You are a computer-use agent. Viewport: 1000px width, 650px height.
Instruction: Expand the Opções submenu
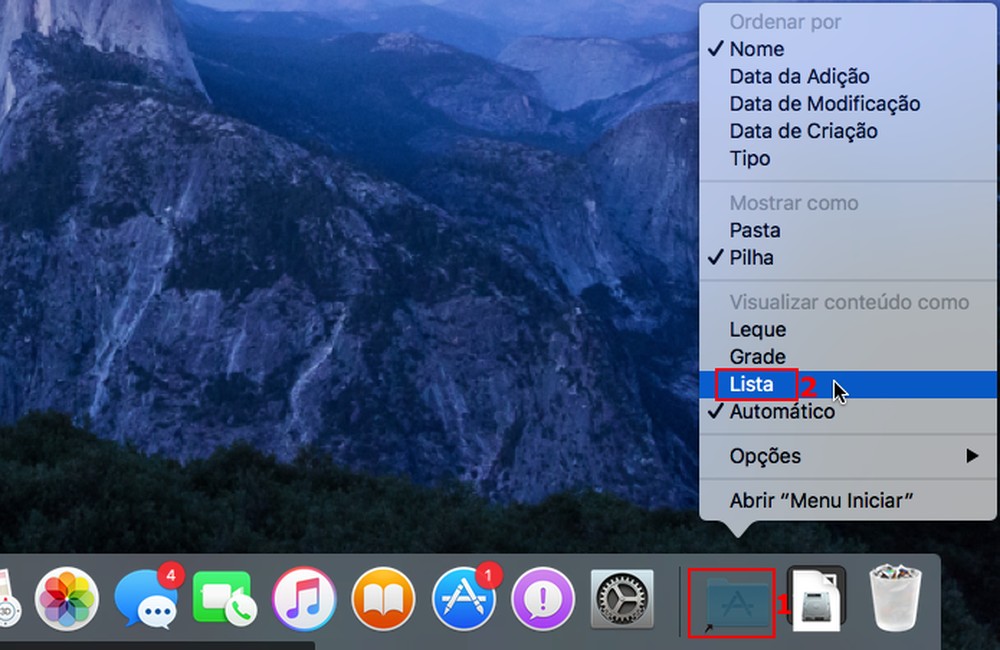pos(766,456)
